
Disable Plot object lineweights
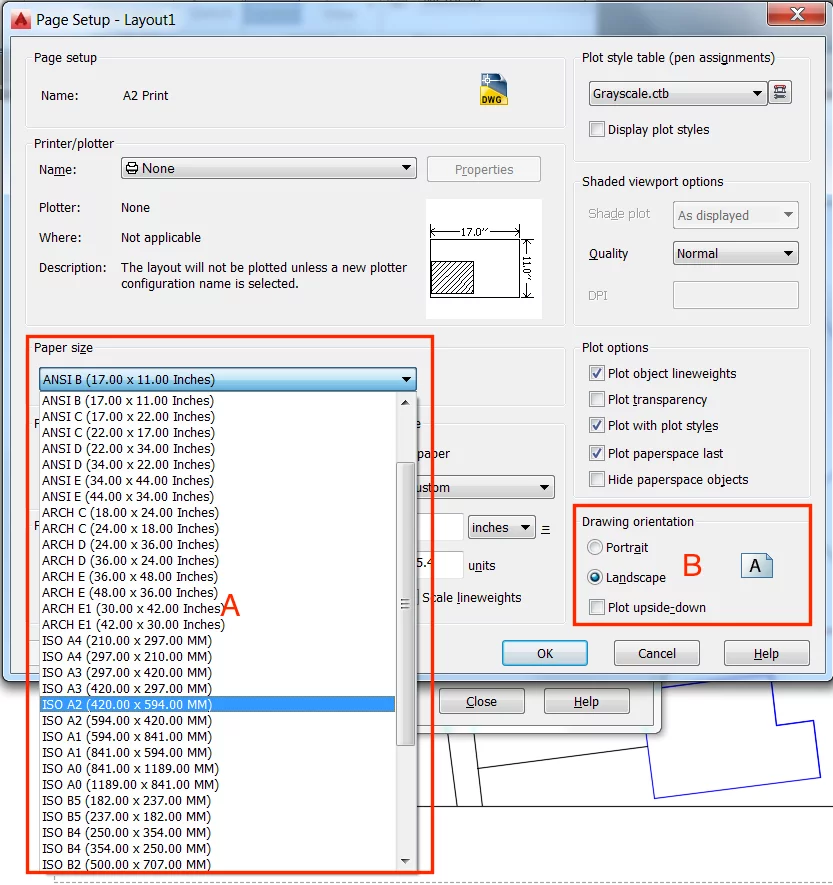pos(597,373)
